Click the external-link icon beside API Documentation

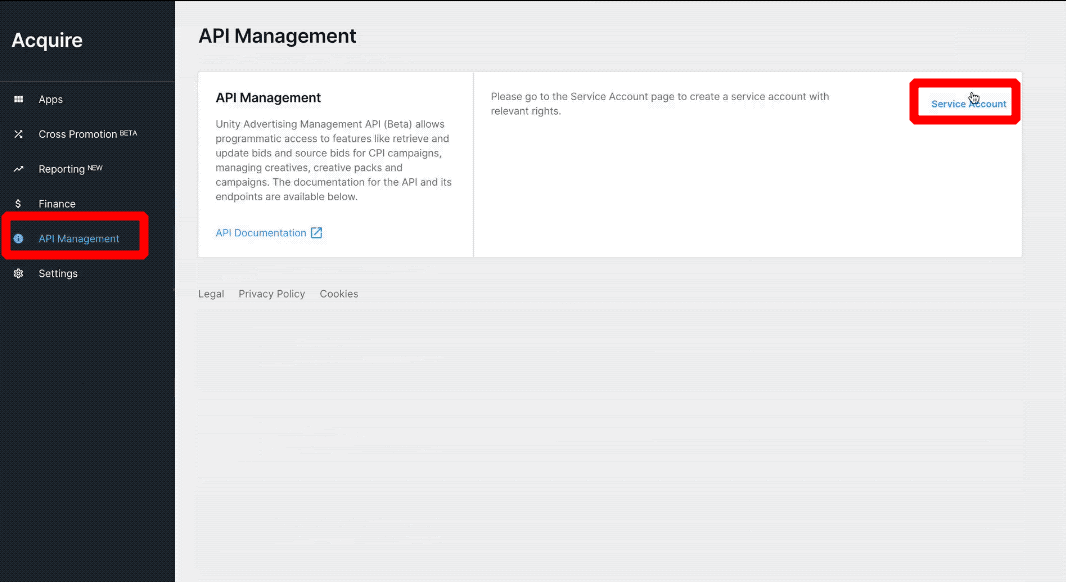(x=316, y=233)
